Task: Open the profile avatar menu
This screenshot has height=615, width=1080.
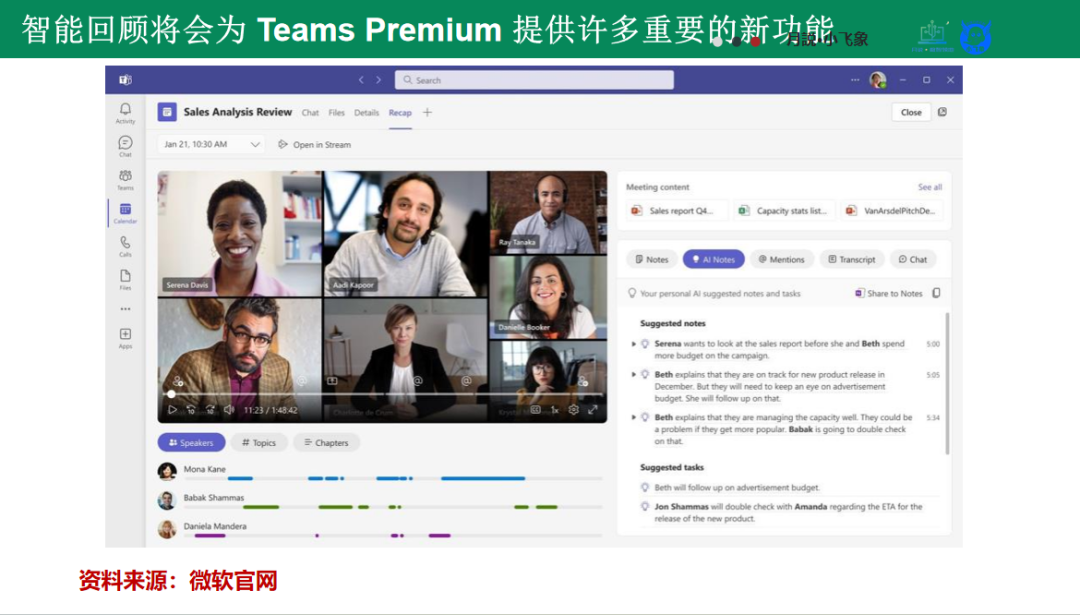Action: tap(878, 80)
